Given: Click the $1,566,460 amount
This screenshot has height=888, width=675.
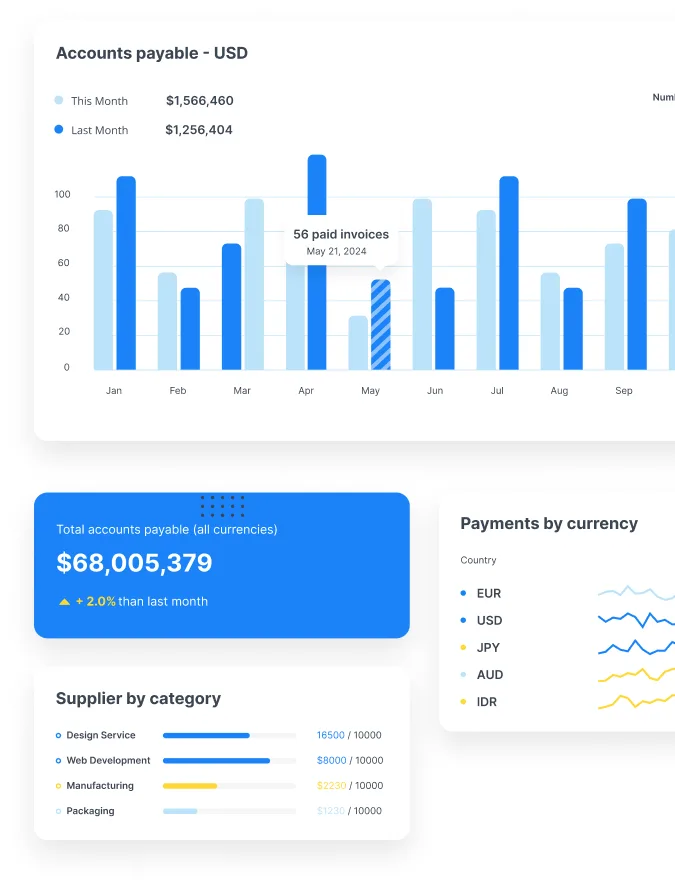Looking at the screenshot, I should 200,101.
